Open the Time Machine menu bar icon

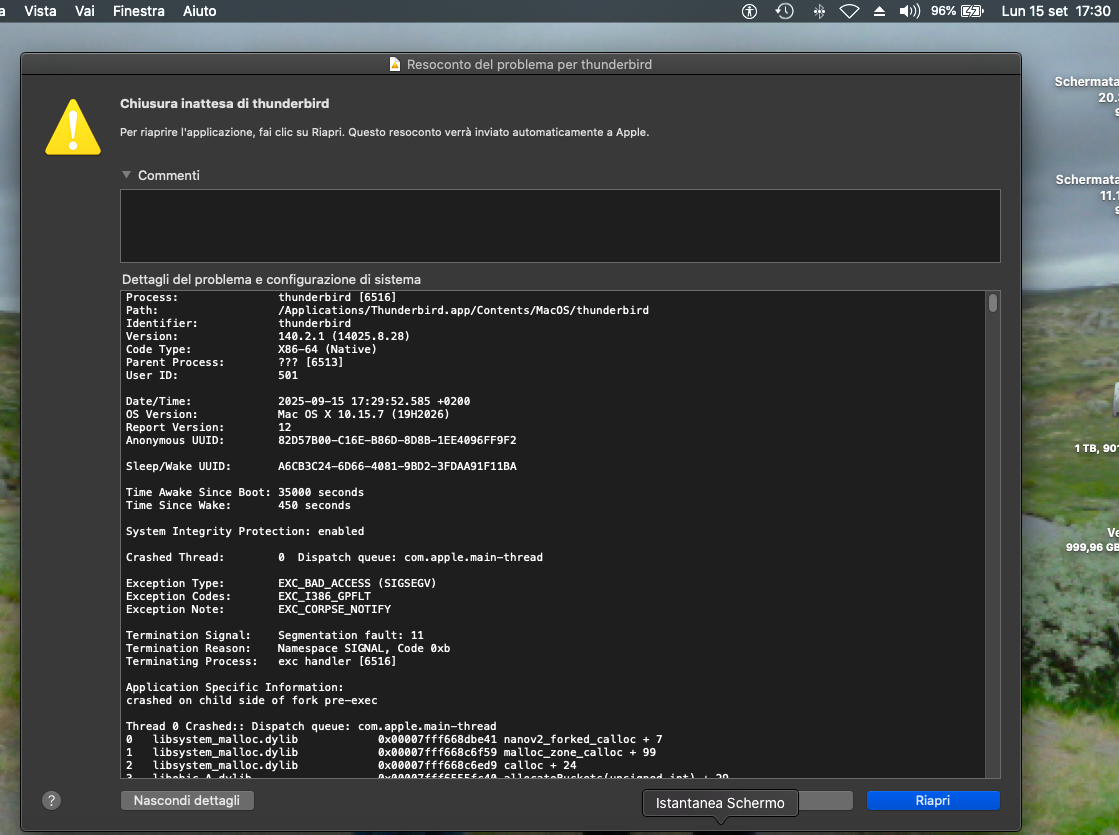click(785, 11)
